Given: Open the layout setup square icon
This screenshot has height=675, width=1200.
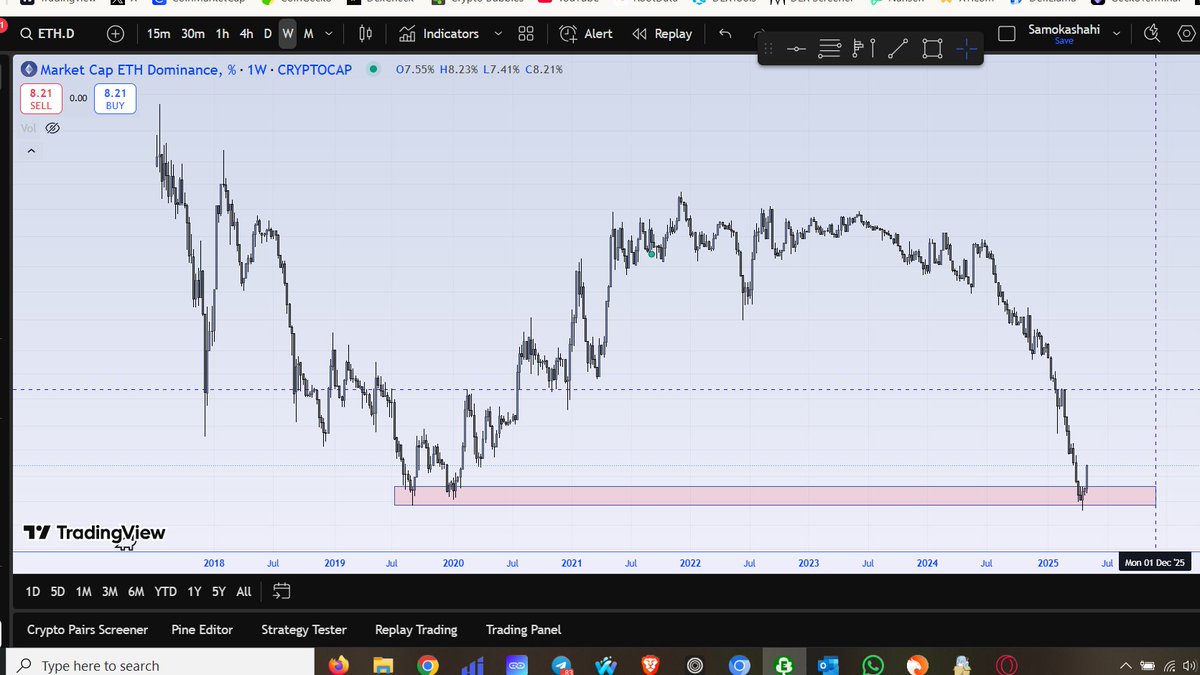Looking at the screenshot, I should 1008,33.
